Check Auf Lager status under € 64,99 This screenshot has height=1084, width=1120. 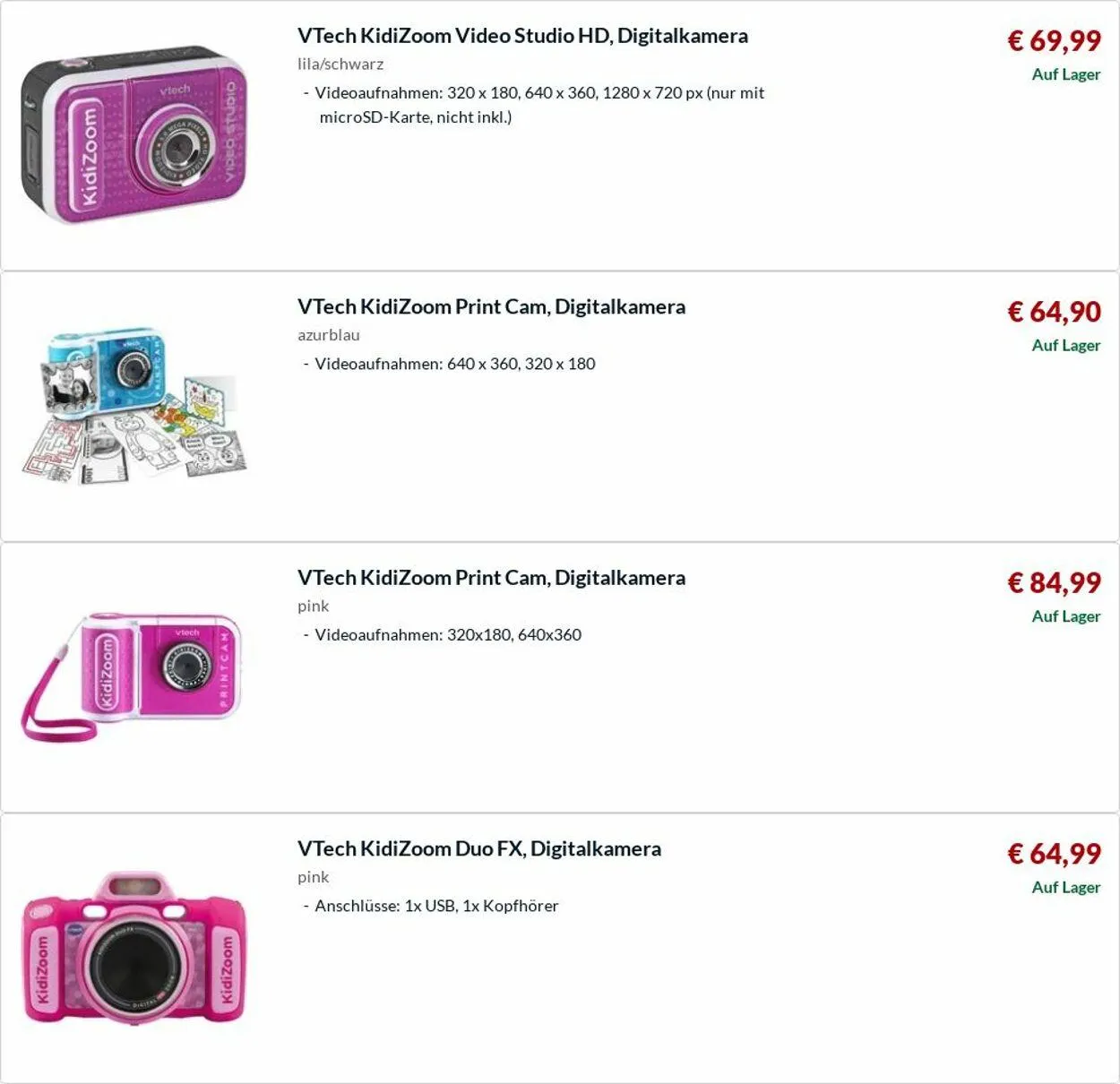coord(1065,887)
